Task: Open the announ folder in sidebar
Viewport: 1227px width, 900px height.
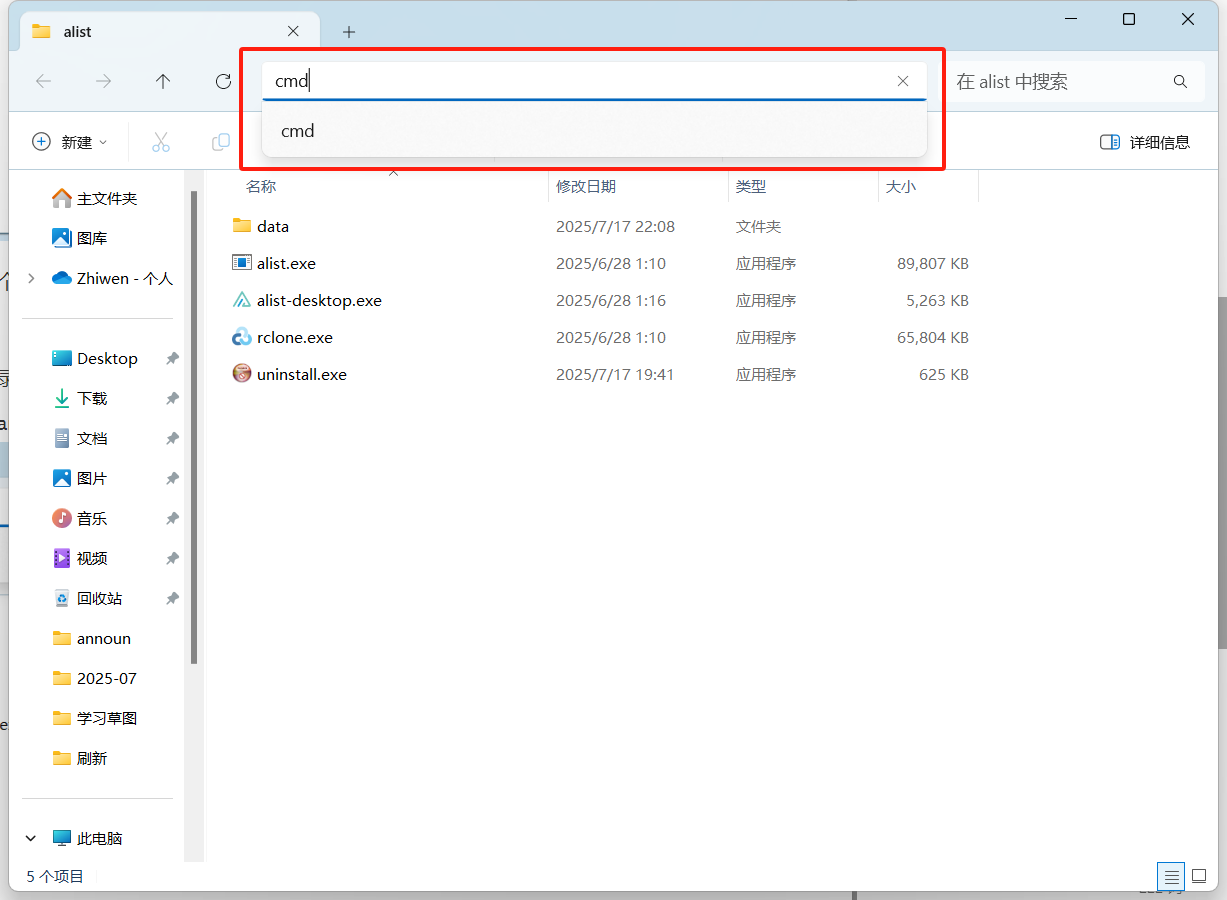Action: [91, 638]
